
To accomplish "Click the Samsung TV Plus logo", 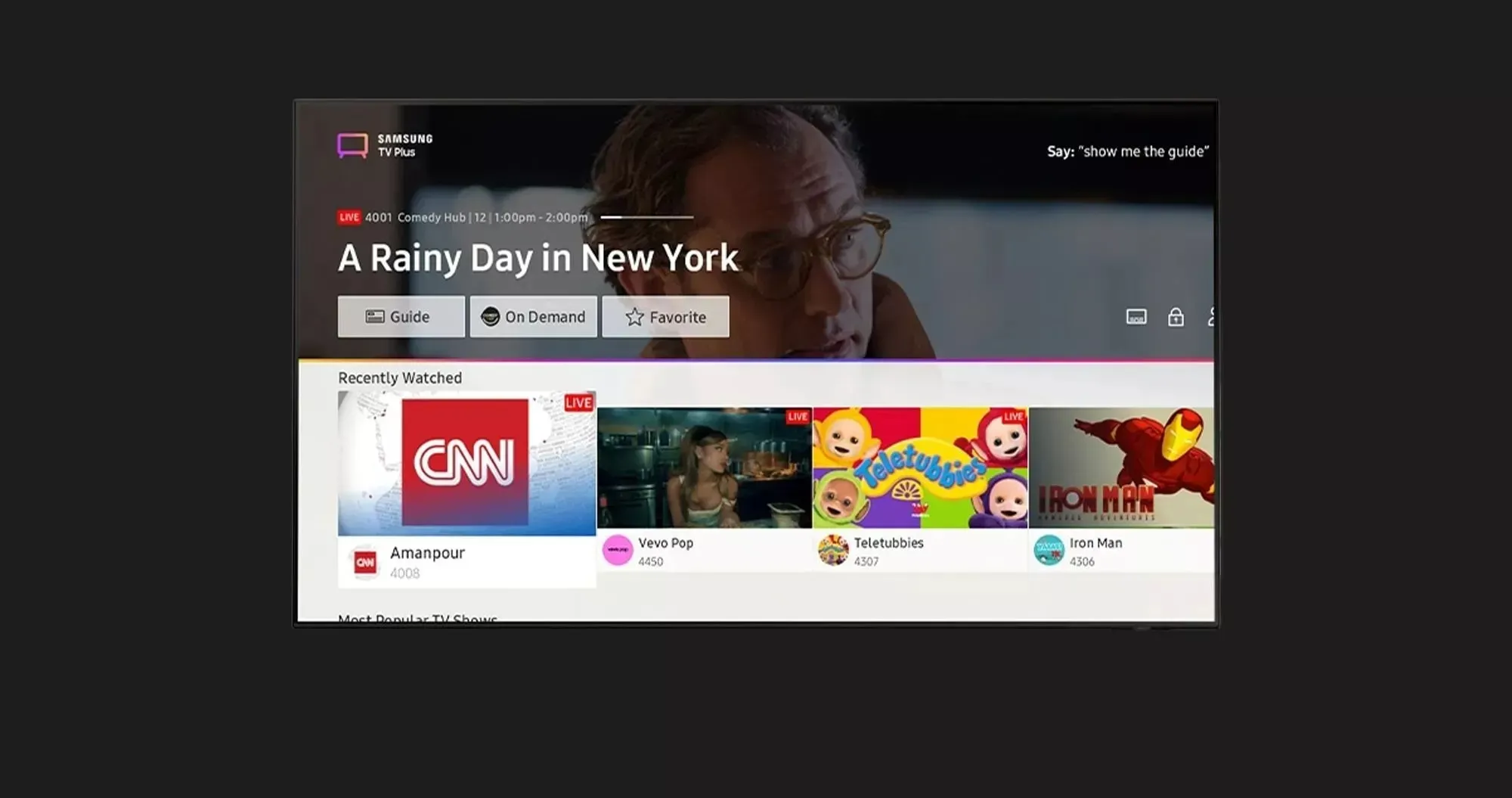I will pyautogui.click(x=385, y=144).
